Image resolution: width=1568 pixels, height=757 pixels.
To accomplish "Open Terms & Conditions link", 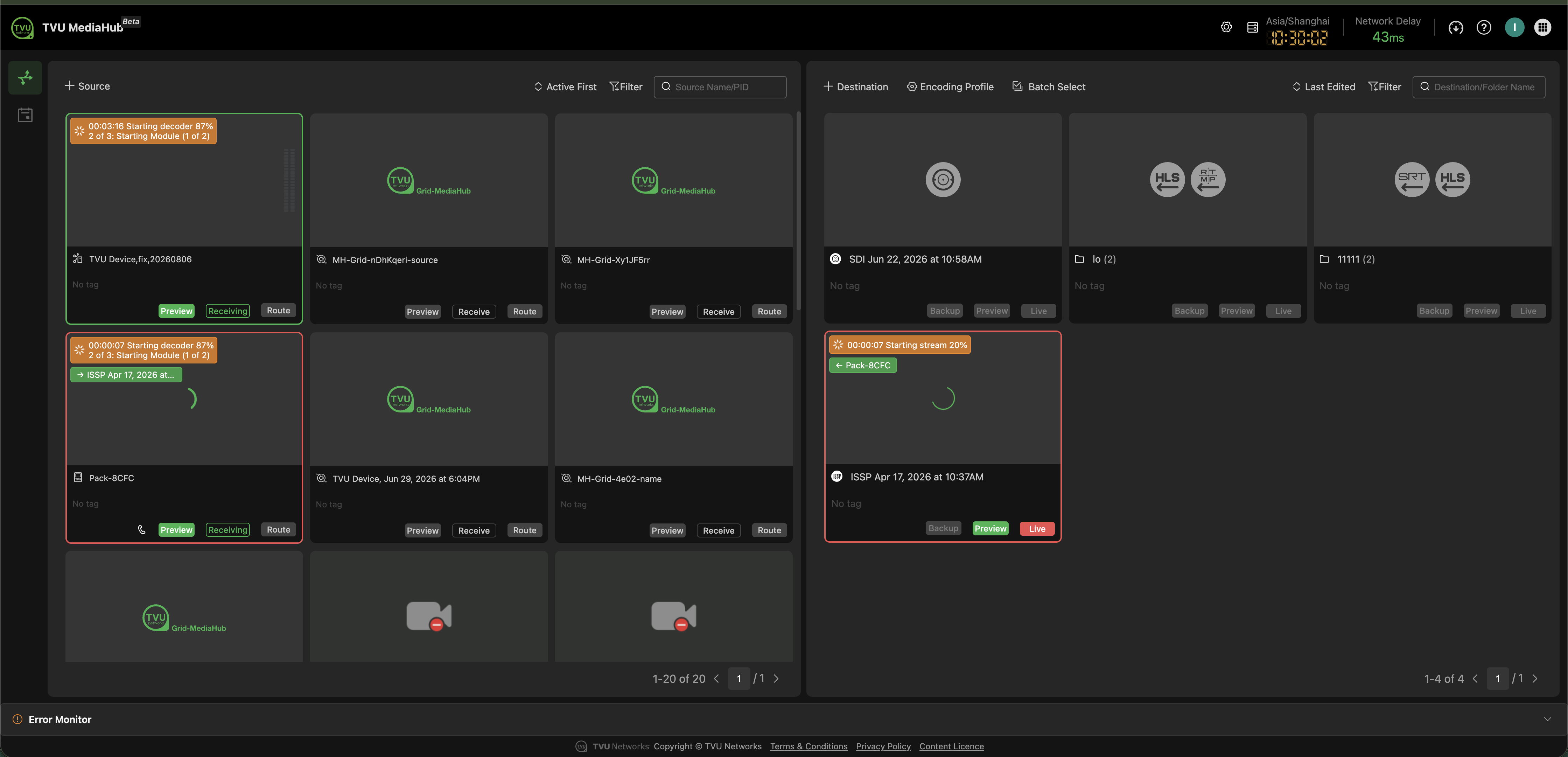I will pyautogui.click(x=808, y=746).
